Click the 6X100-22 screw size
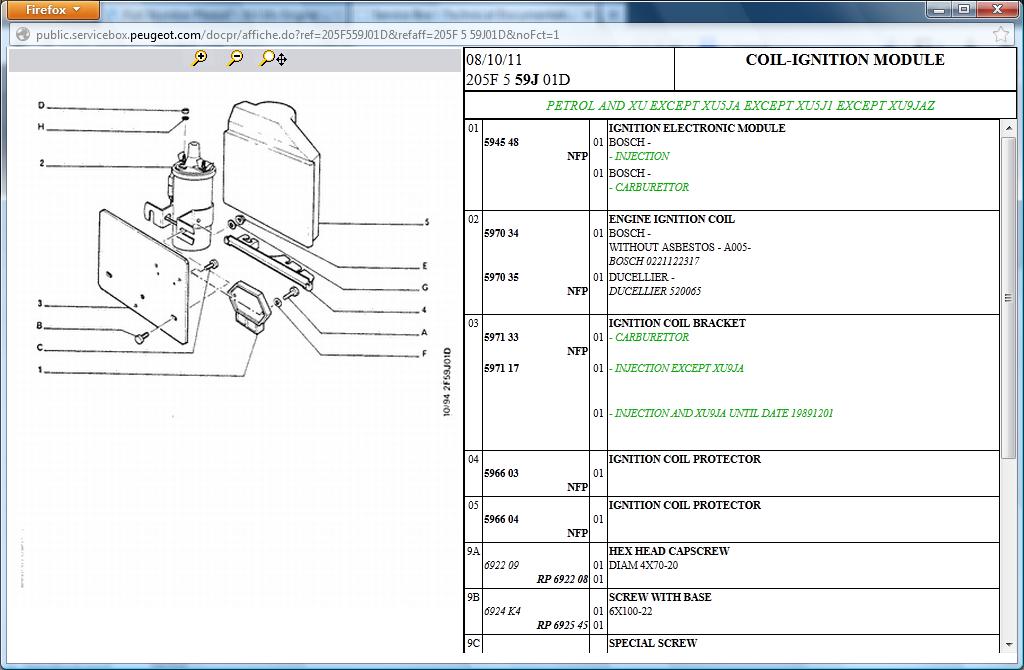The width and height of the screenshot is (1024, 670). tap(630, 611)
